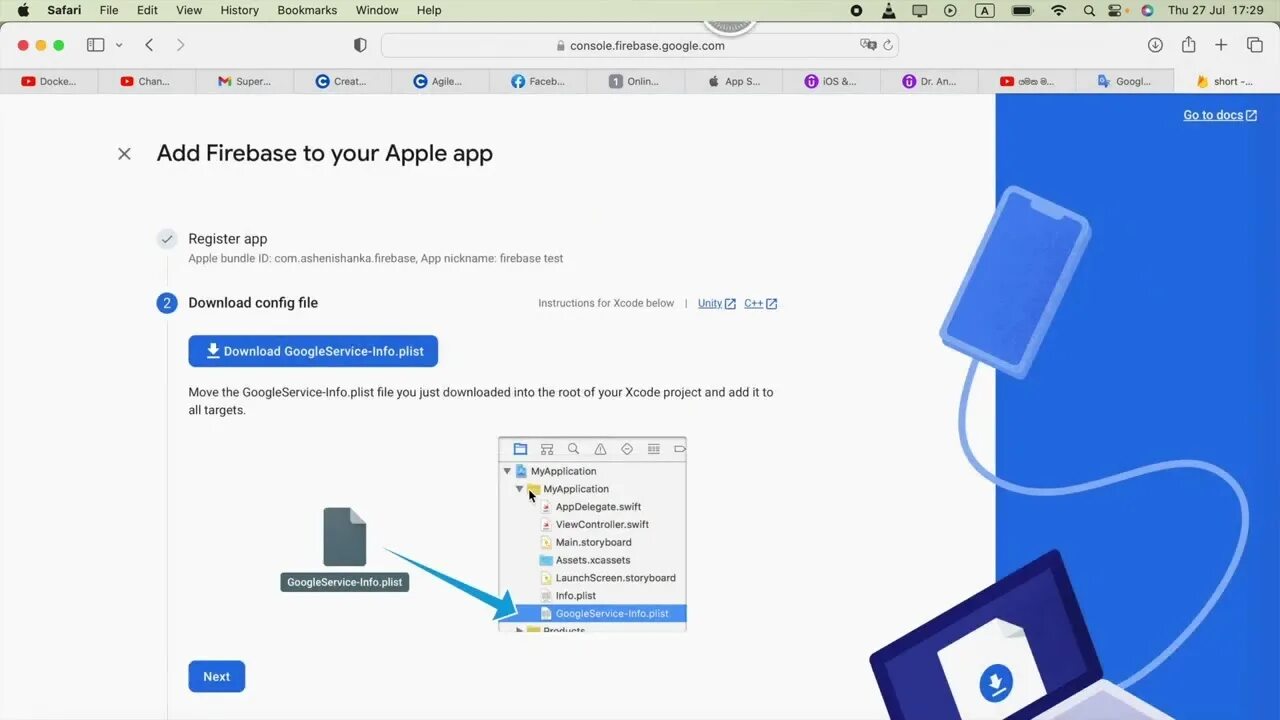Open the Apple menu
Image resolution: width=1280 pixels, height=720 pixels.
click(x=23, y=10)
